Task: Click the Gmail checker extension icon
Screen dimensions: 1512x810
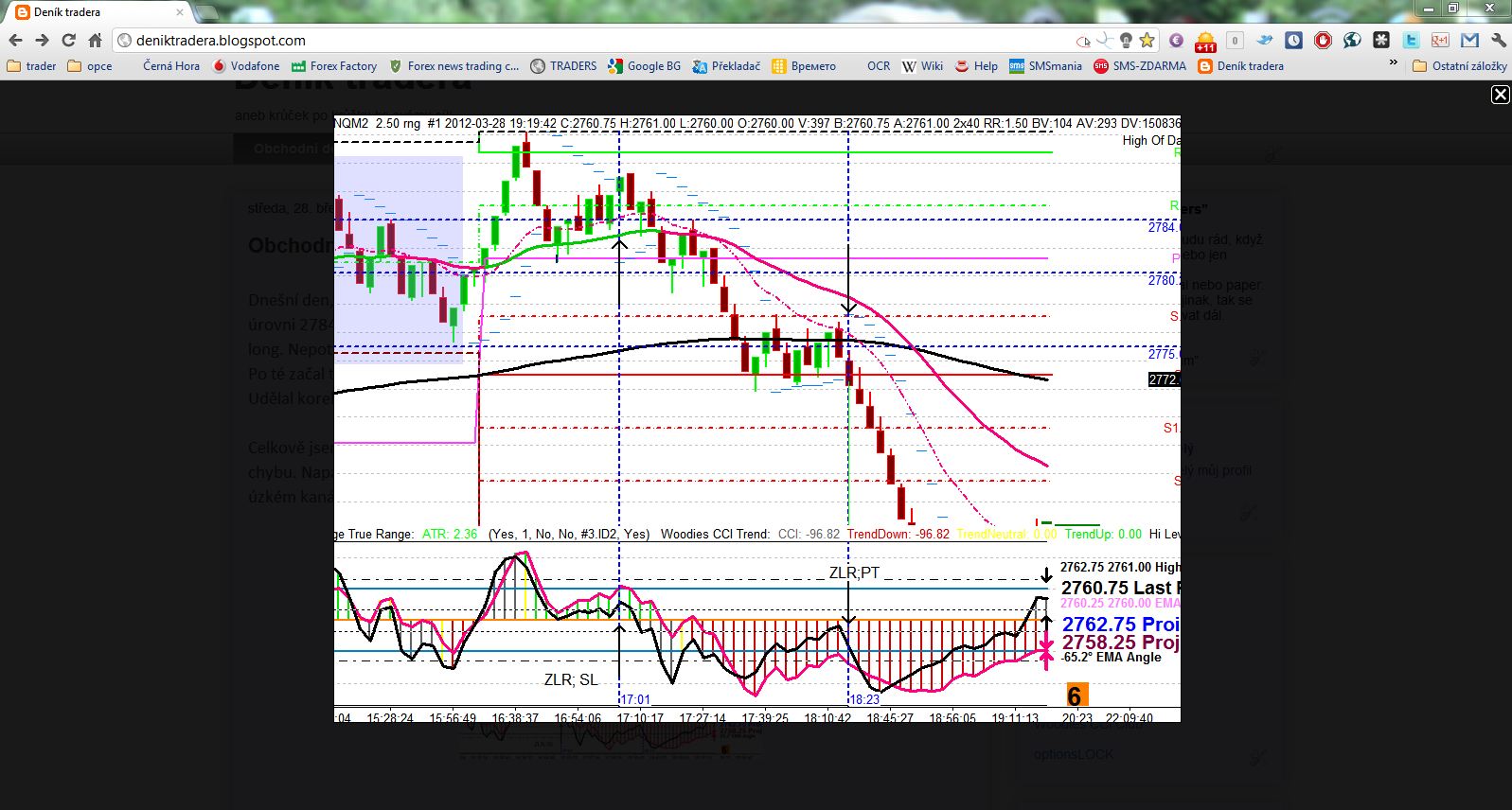Action: tap(1469, 41)
